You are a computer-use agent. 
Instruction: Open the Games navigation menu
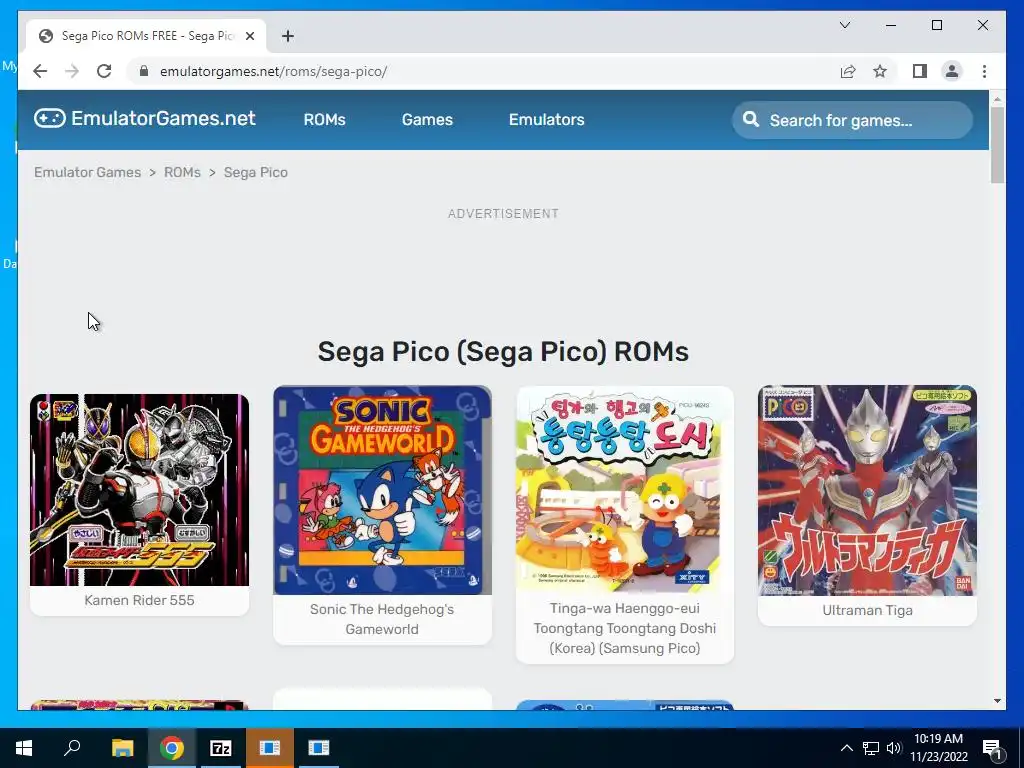[427, 120]
